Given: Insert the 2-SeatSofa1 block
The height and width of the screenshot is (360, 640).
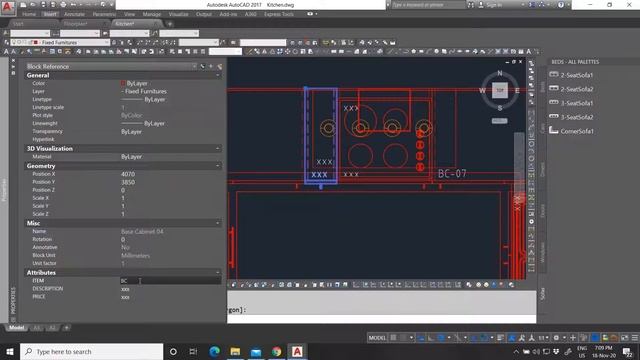Looking at the screenshot, I should (x=571, y=75).
